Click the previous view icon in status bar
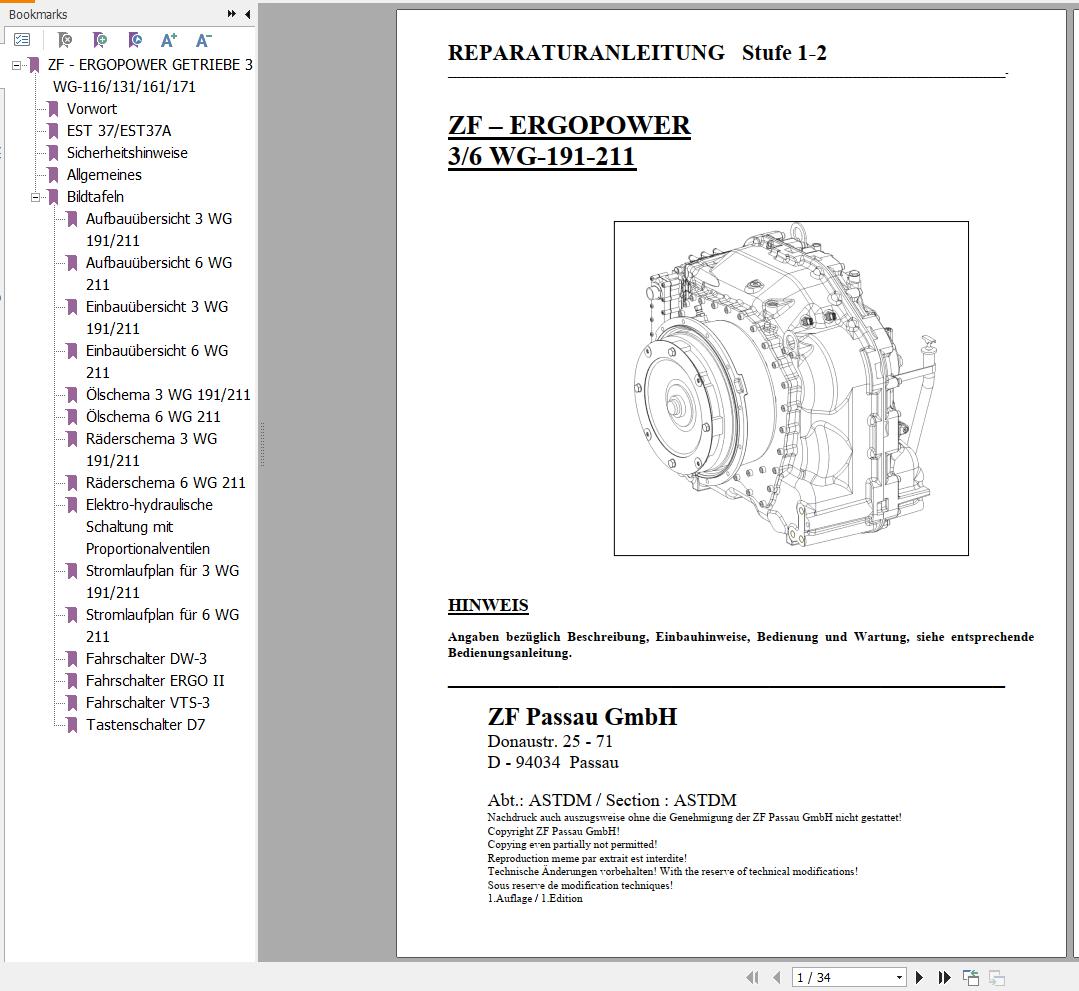This screenshot has height=991, width=1079. 971,977
